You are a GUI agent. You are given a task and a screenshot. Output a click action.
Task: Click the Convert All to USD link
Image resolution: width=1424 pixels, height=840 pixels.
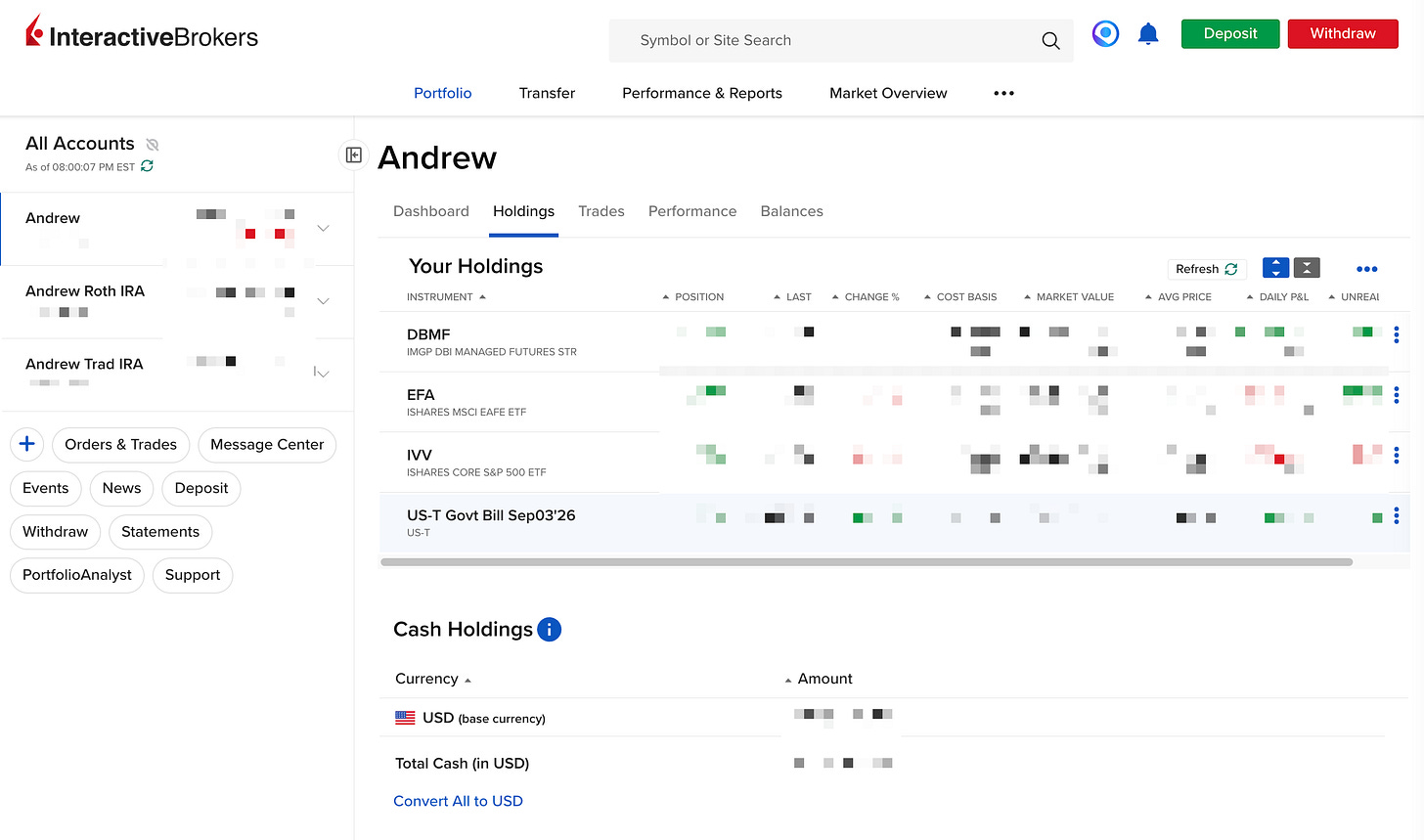tap(458, 801)
